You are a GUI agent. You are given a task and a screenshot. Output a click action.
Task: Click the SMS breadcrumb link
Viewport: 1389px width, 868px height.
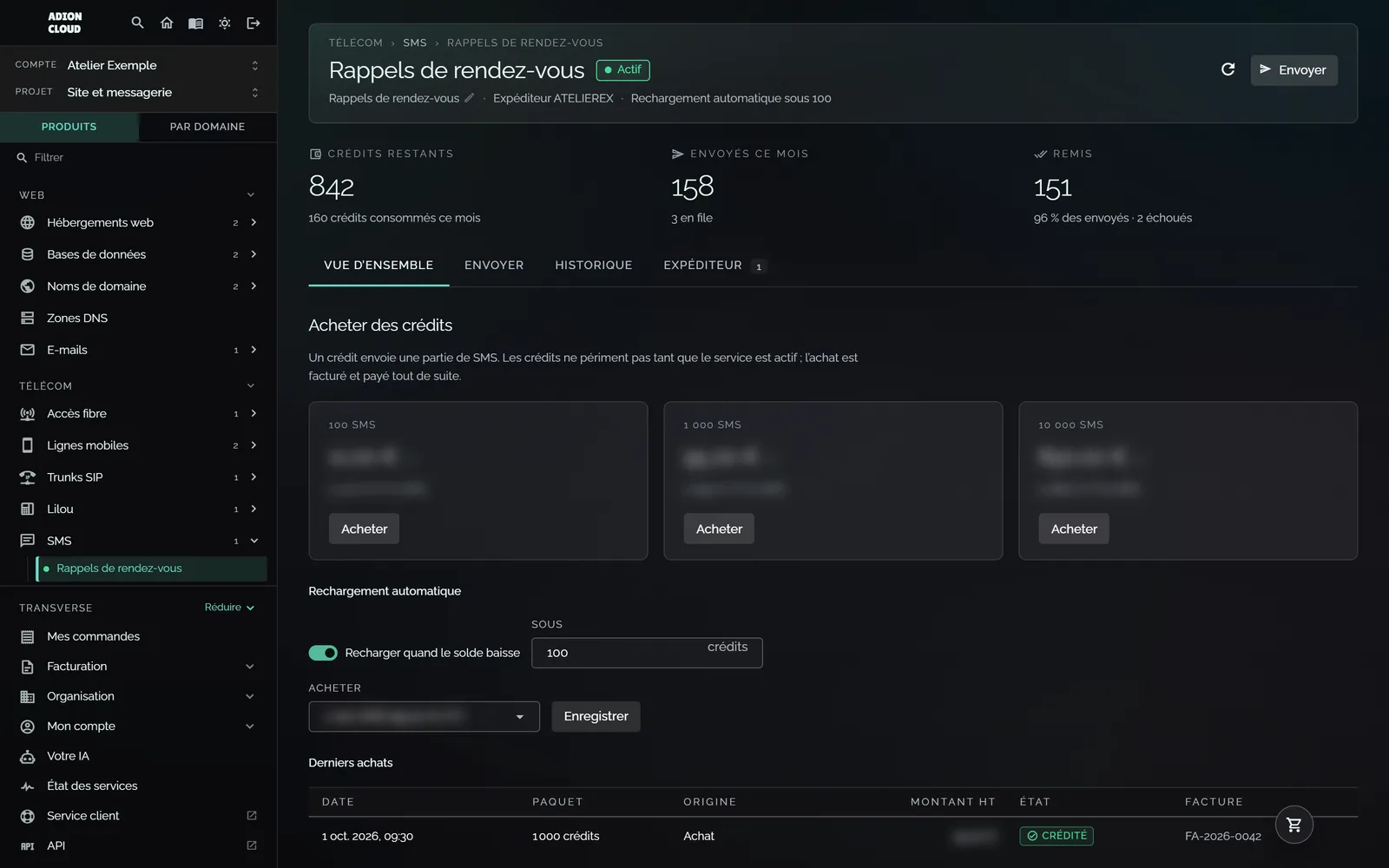[415, 43]
